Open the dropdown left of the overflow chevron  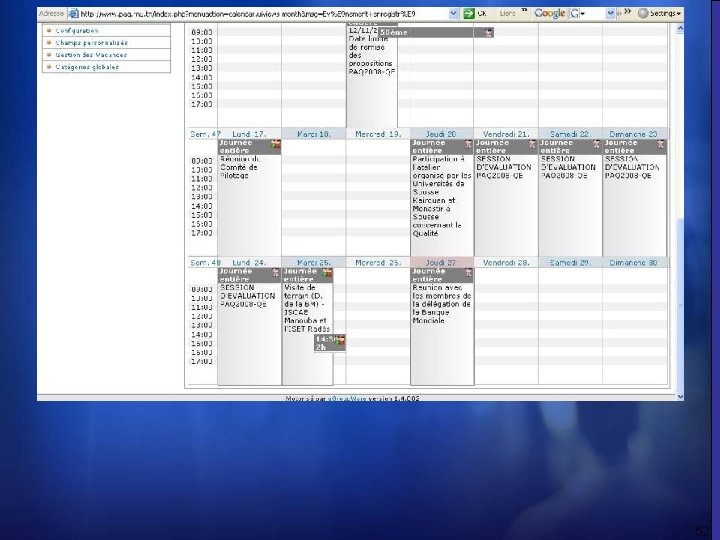pyautogui.click(x=610, y=14)
